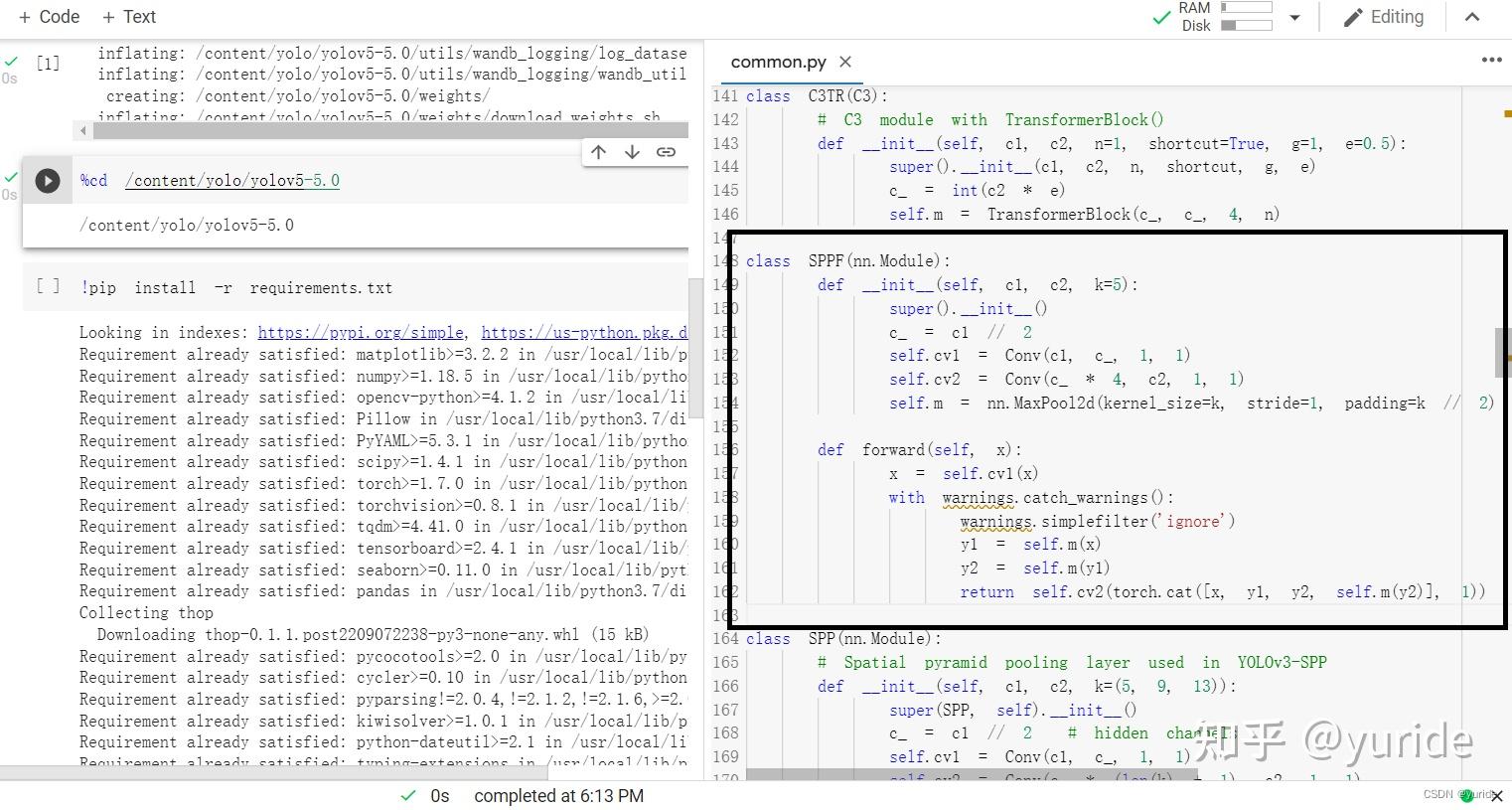
Task: Open editor more options menu
Action: tap(1491, 60)
